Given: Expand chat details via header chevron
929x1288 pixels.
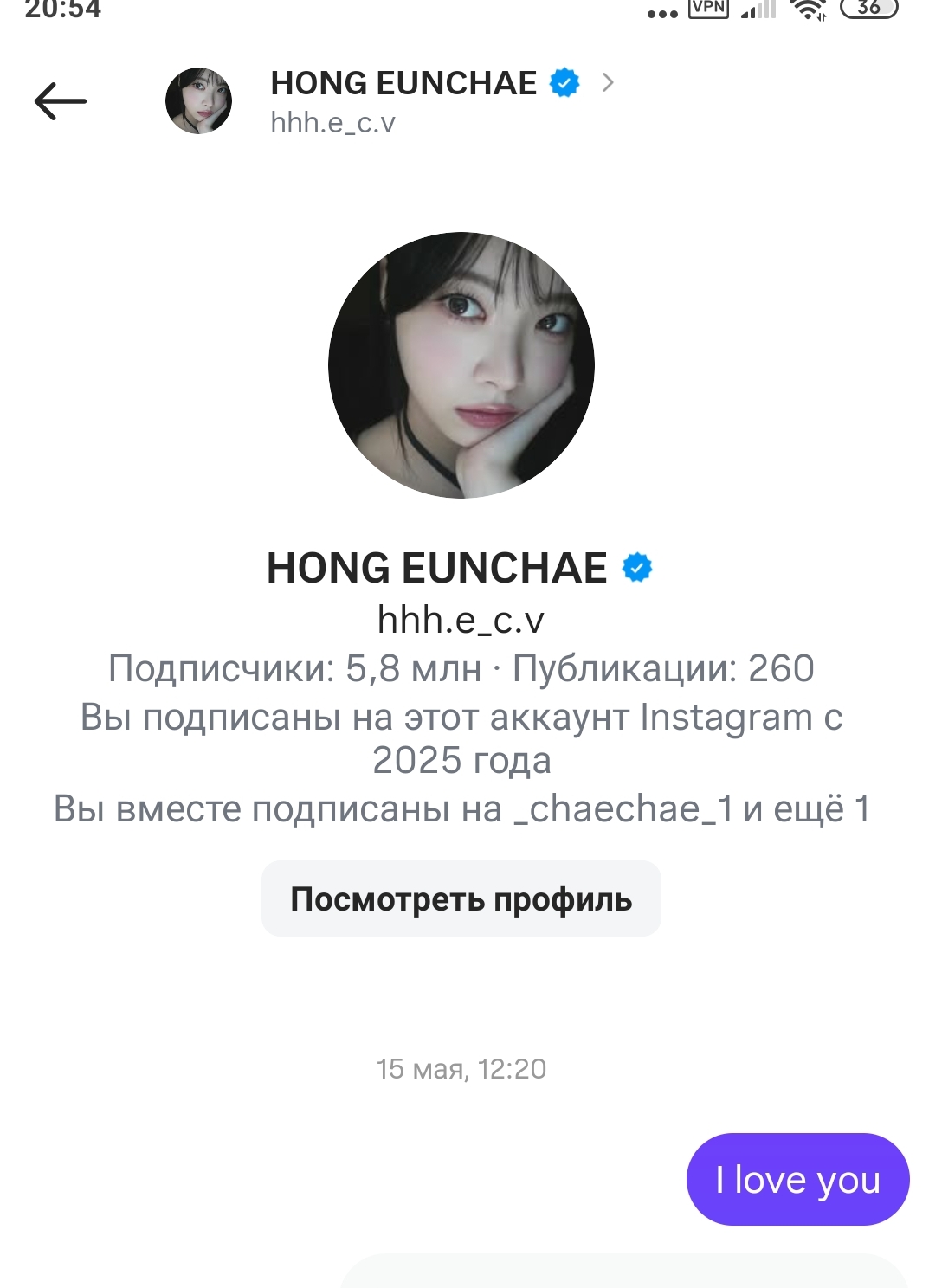Looking at the screenshot, I should click(608, 83).
